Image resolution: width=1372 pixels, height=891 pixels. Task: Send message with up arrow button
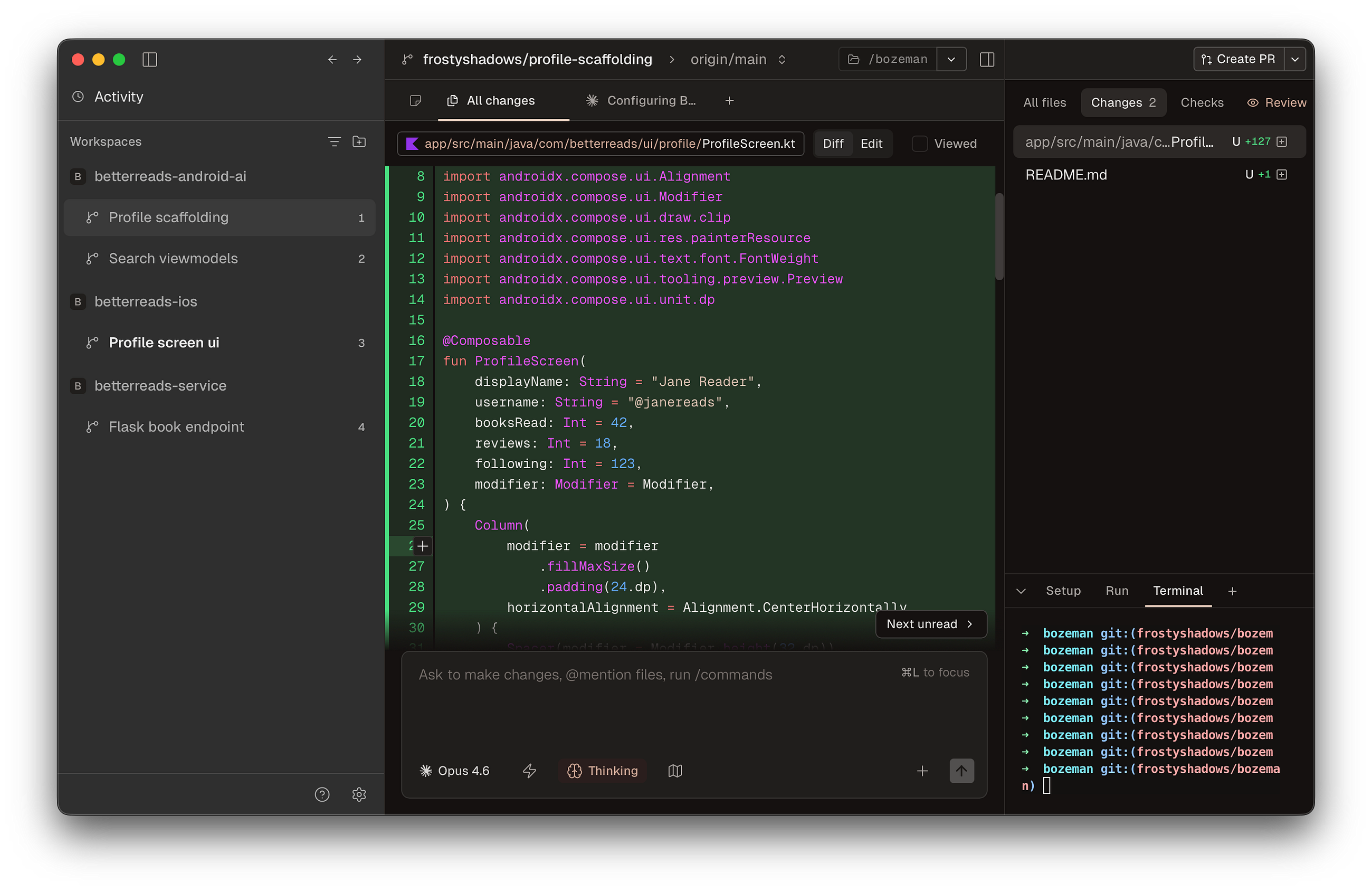tap(961, 771)
